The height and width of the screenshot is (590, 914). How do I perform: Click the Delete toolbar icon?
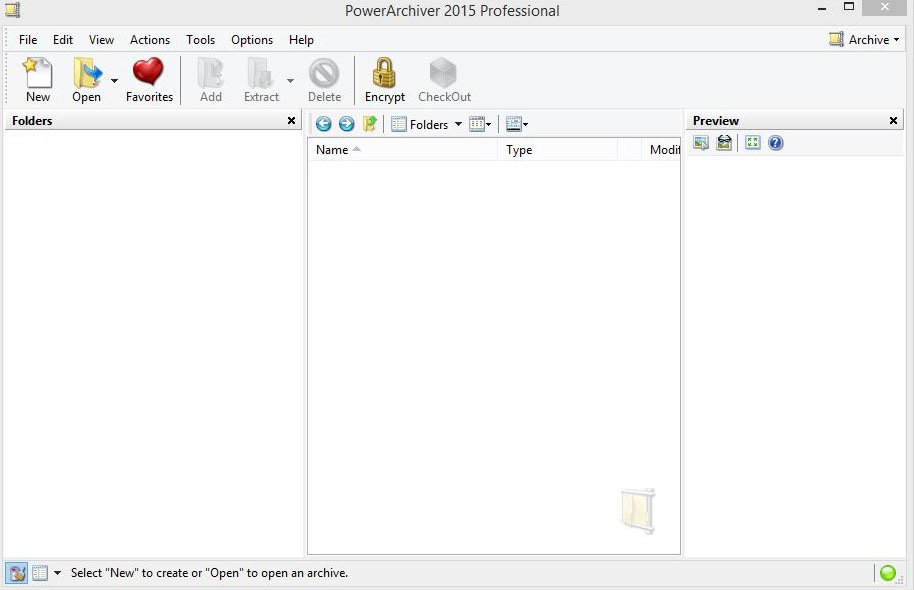(324, 80)
